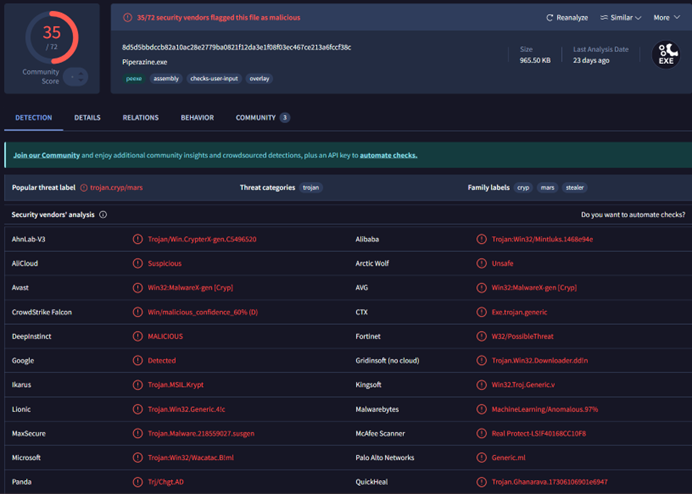Click the file SHA-256 hash text
The image size is (692, 494).
pos(237,47)
